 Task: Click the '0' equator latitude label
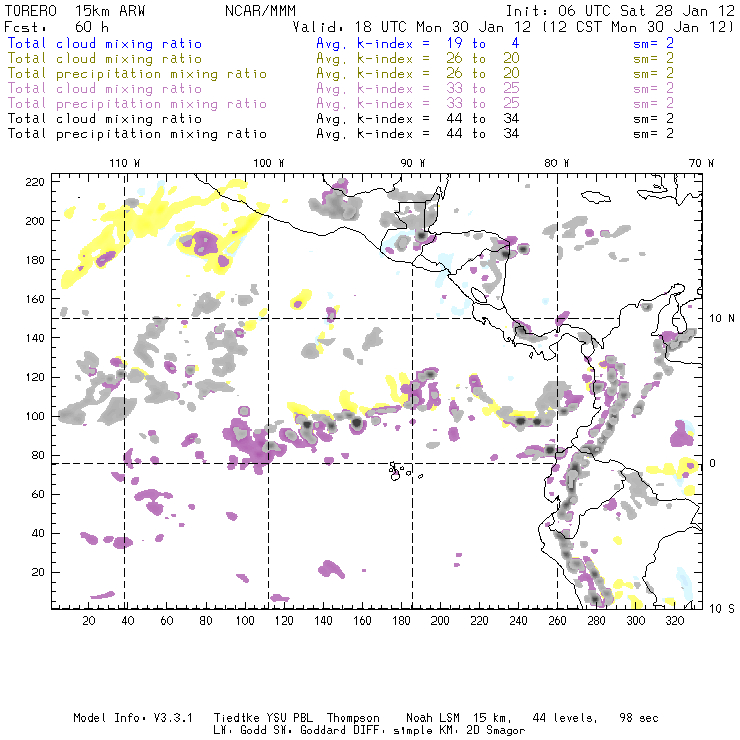pyautogui.click(x=713, y=463)
